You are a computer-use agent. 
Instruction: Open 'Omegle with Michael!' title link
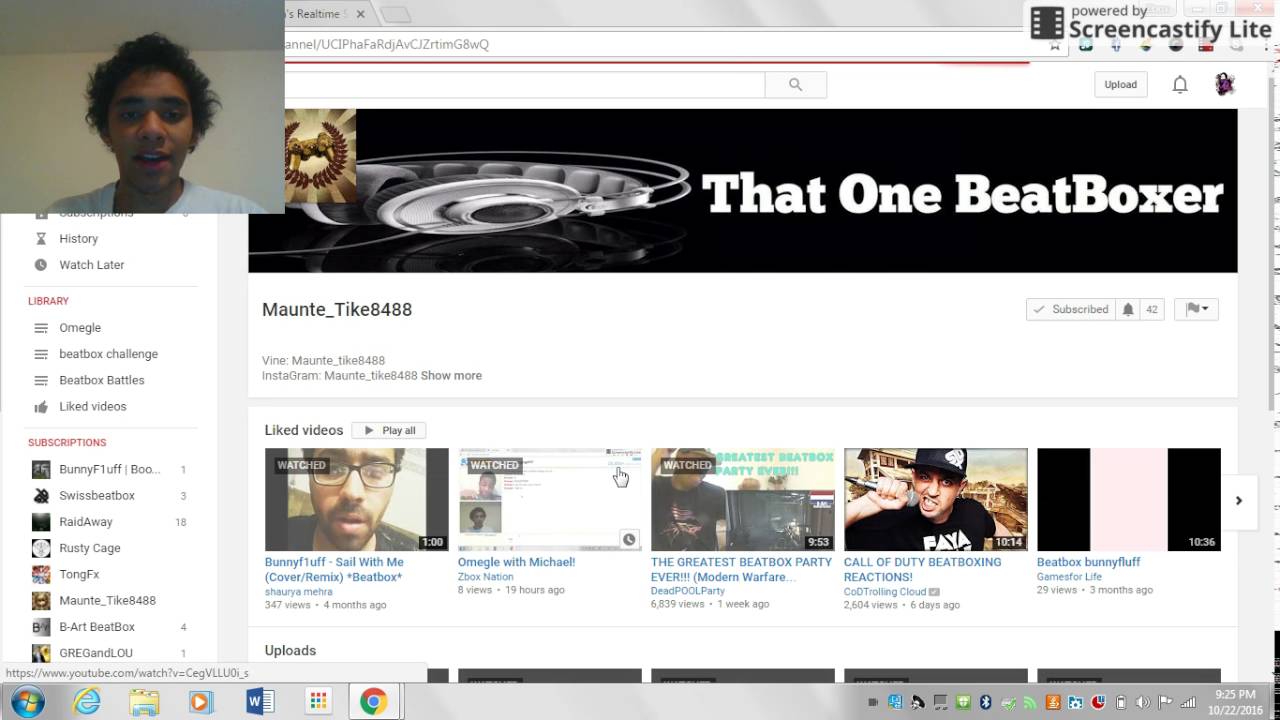coord(516,562)
